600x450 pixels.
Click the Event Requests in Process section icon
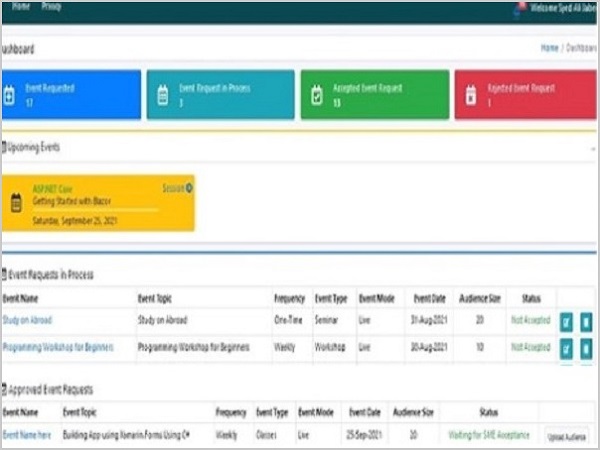tap(4, 274)
